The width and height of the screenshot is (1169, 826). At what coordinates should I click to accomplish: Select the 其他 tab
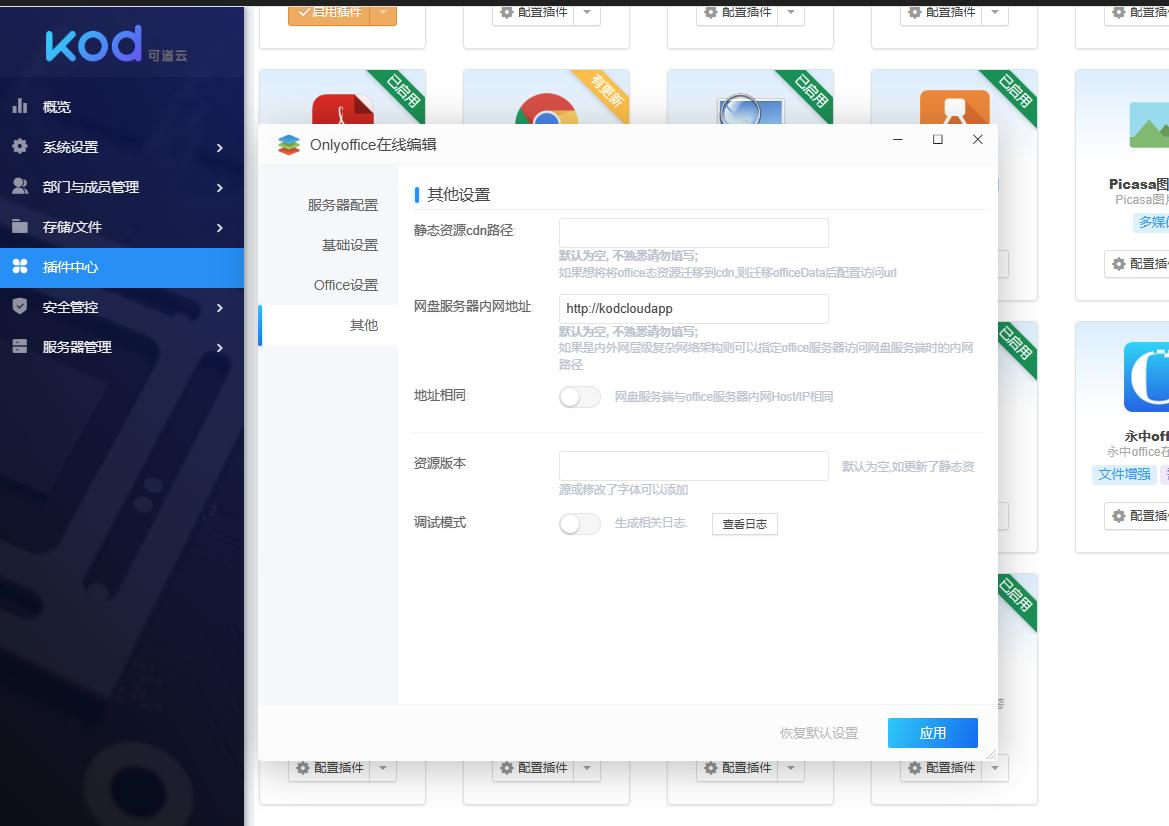coord(328,325)
